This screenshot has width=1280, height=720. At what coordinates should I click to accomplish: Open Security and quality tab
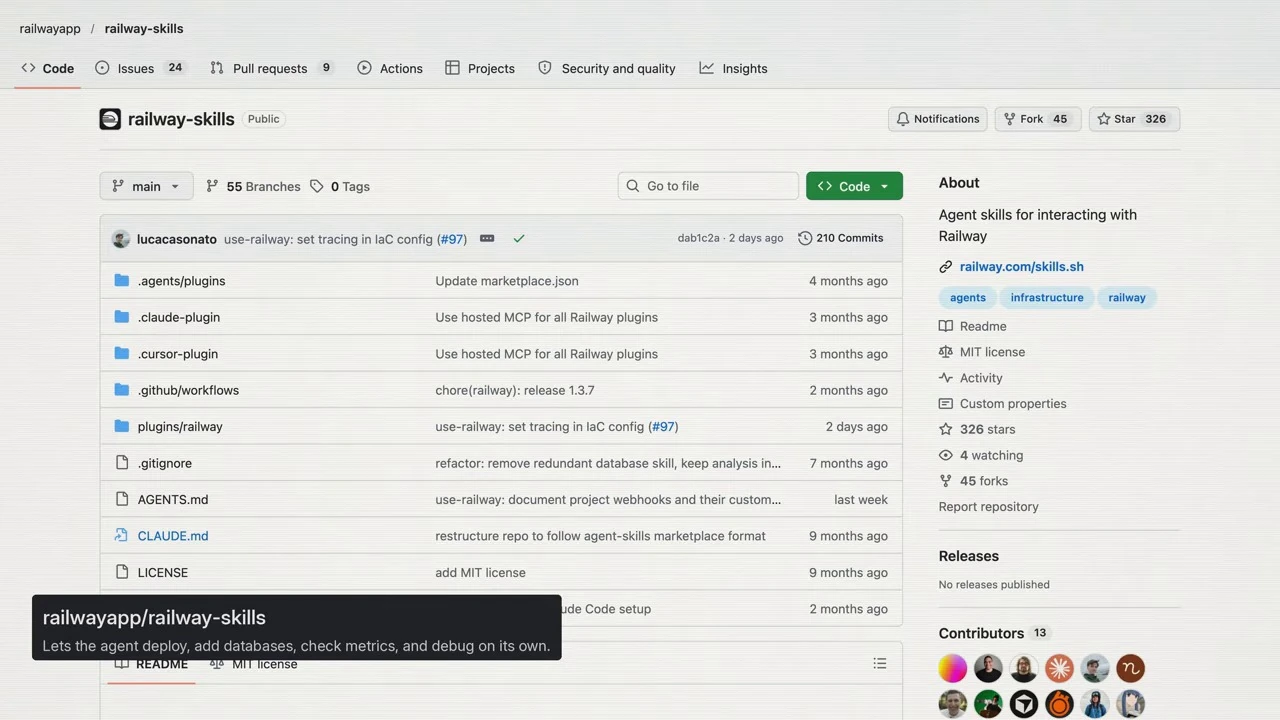coord(607,68)
